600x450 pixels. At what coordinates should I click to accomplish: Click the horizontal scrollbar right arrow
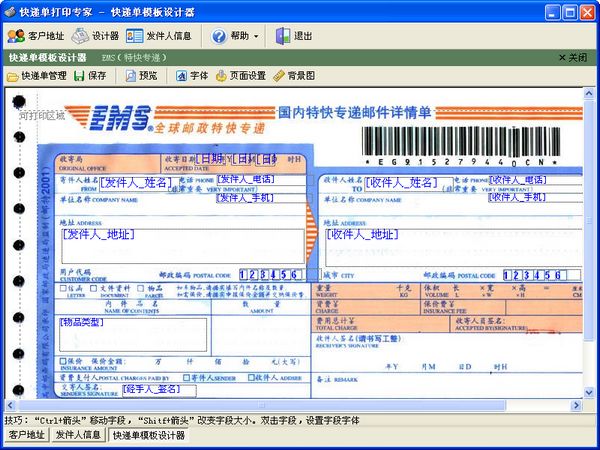coord(576,405)
